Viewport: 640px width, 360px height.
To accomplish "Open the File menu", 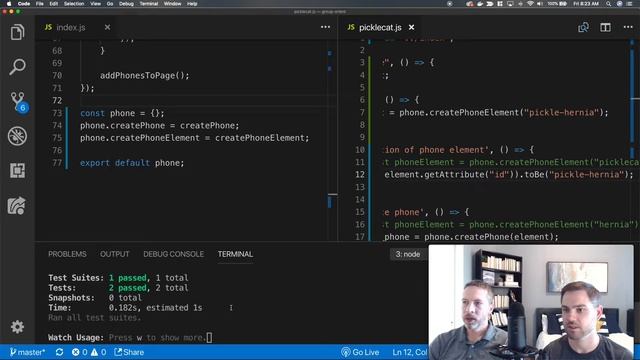I will pos(40,4).
